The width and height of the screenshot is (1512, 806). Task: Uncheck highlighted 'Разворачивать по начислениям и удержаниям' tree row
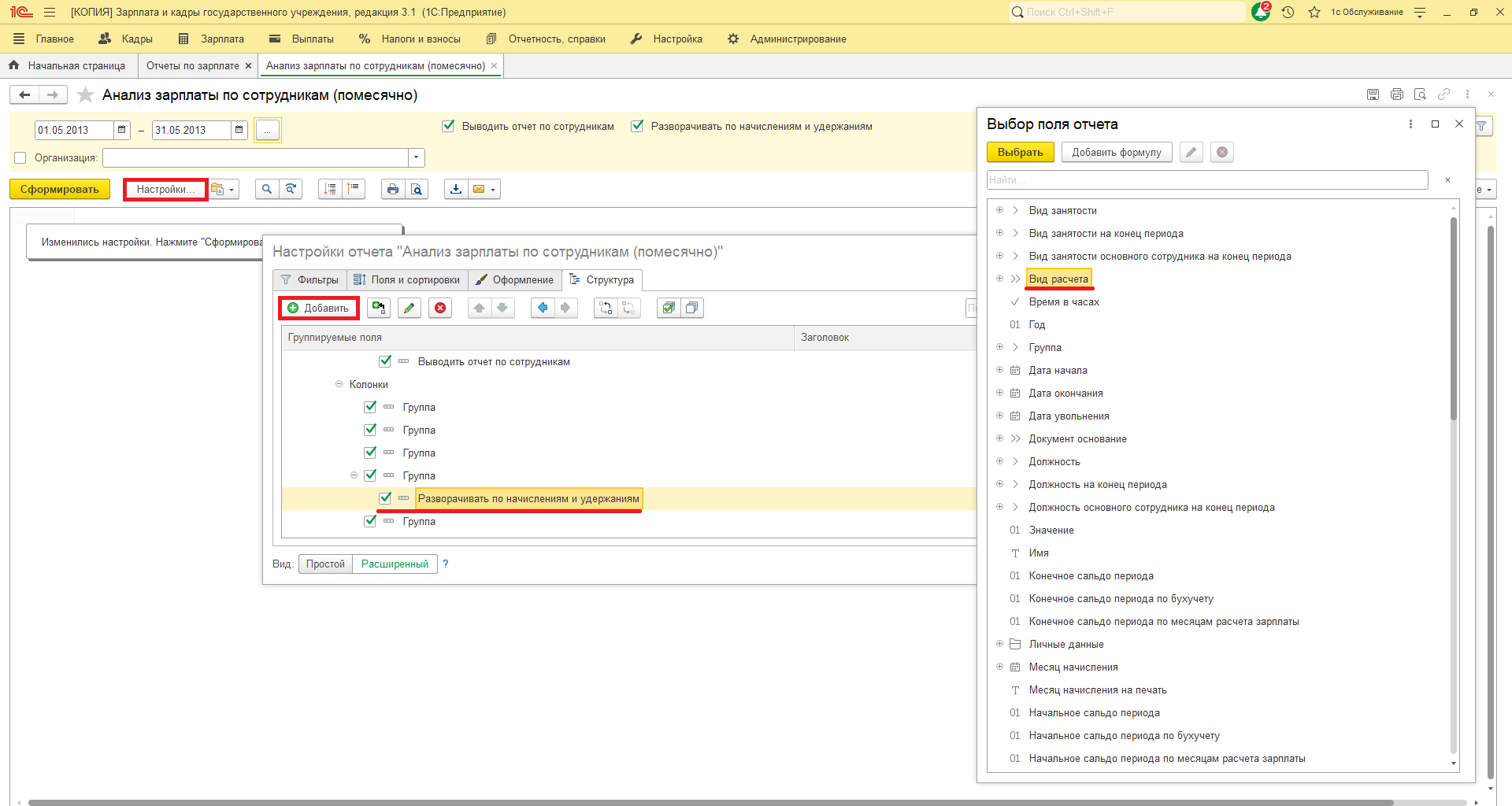385,498
